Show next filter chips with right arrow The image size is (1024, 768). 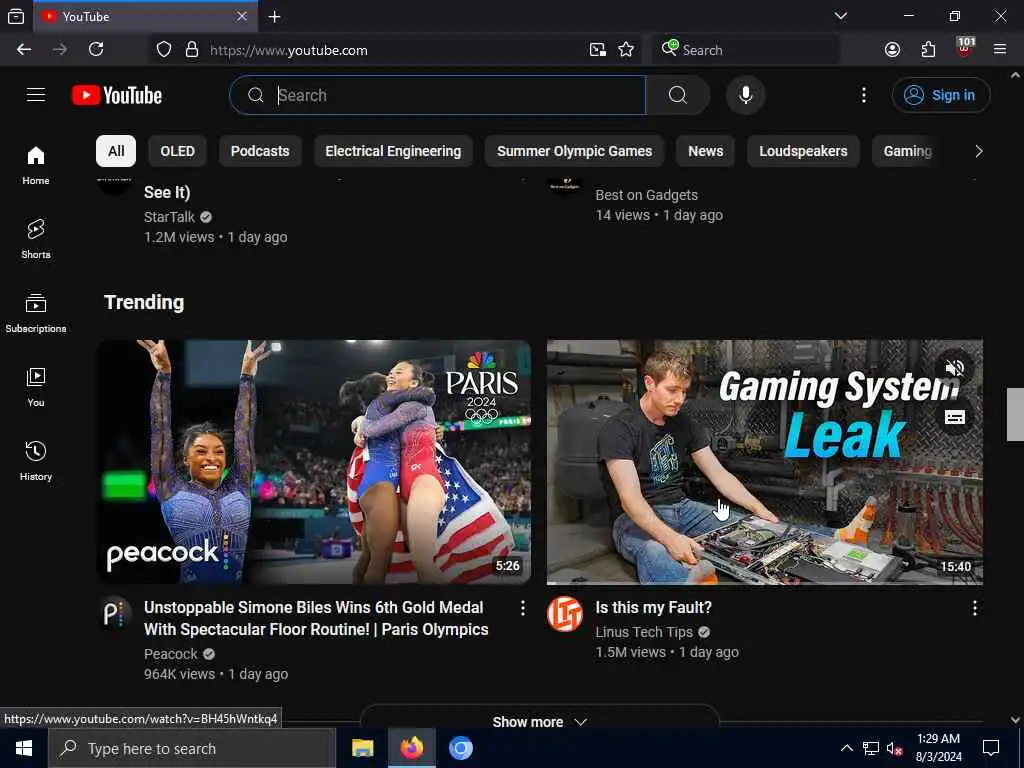tap(978, 151)
